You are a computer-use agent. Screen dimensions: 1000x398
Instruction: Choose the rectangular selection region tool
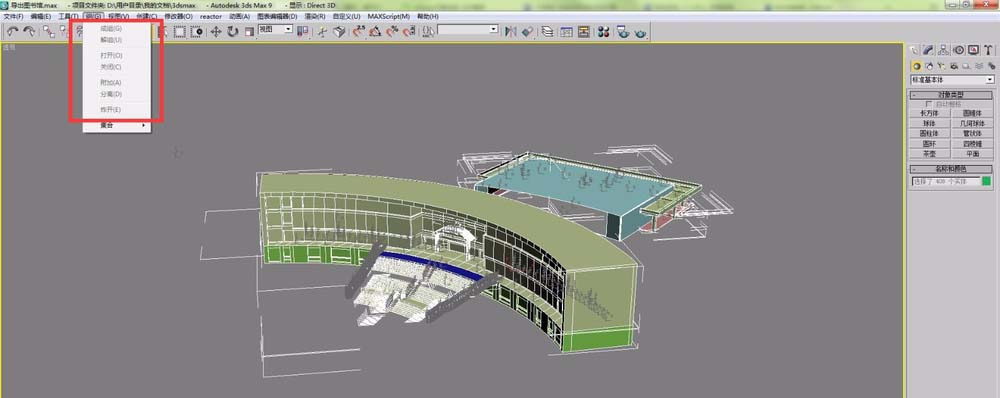point(180,31)
